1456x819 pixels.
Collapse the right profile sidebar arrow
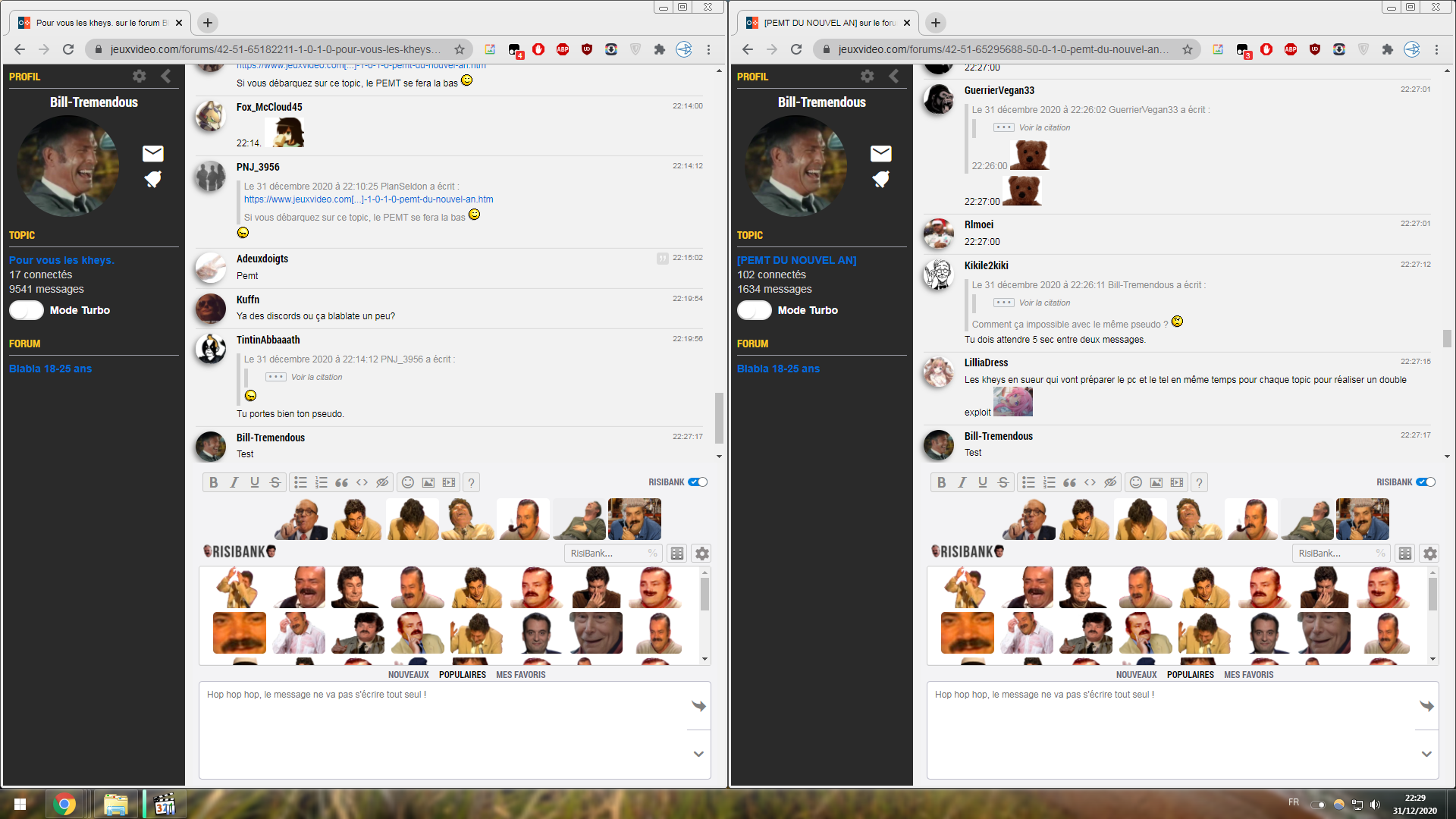894,76
